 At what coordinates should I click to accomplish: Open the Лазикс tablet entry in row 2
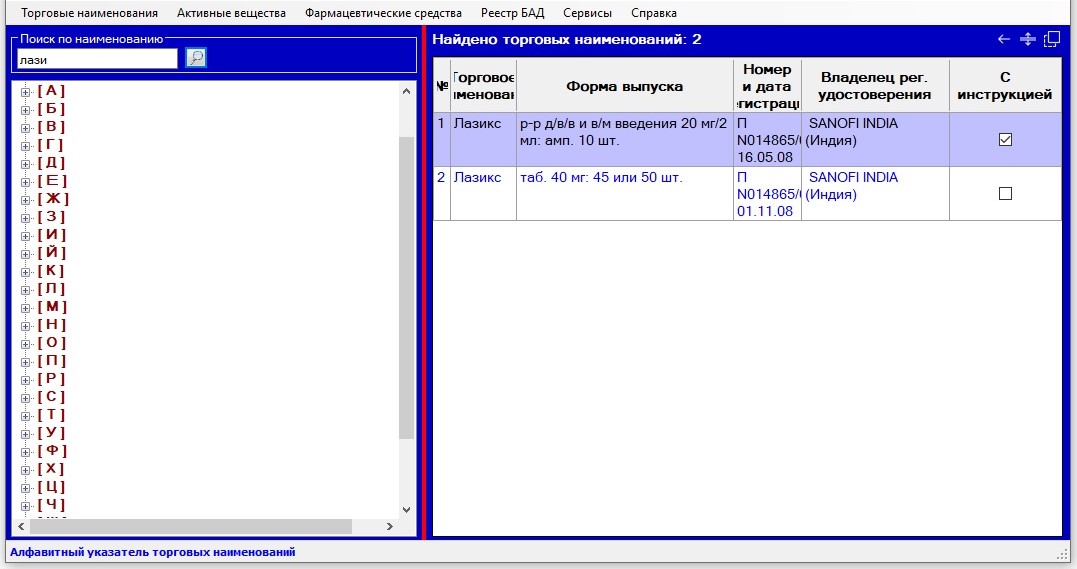(477, 178)
